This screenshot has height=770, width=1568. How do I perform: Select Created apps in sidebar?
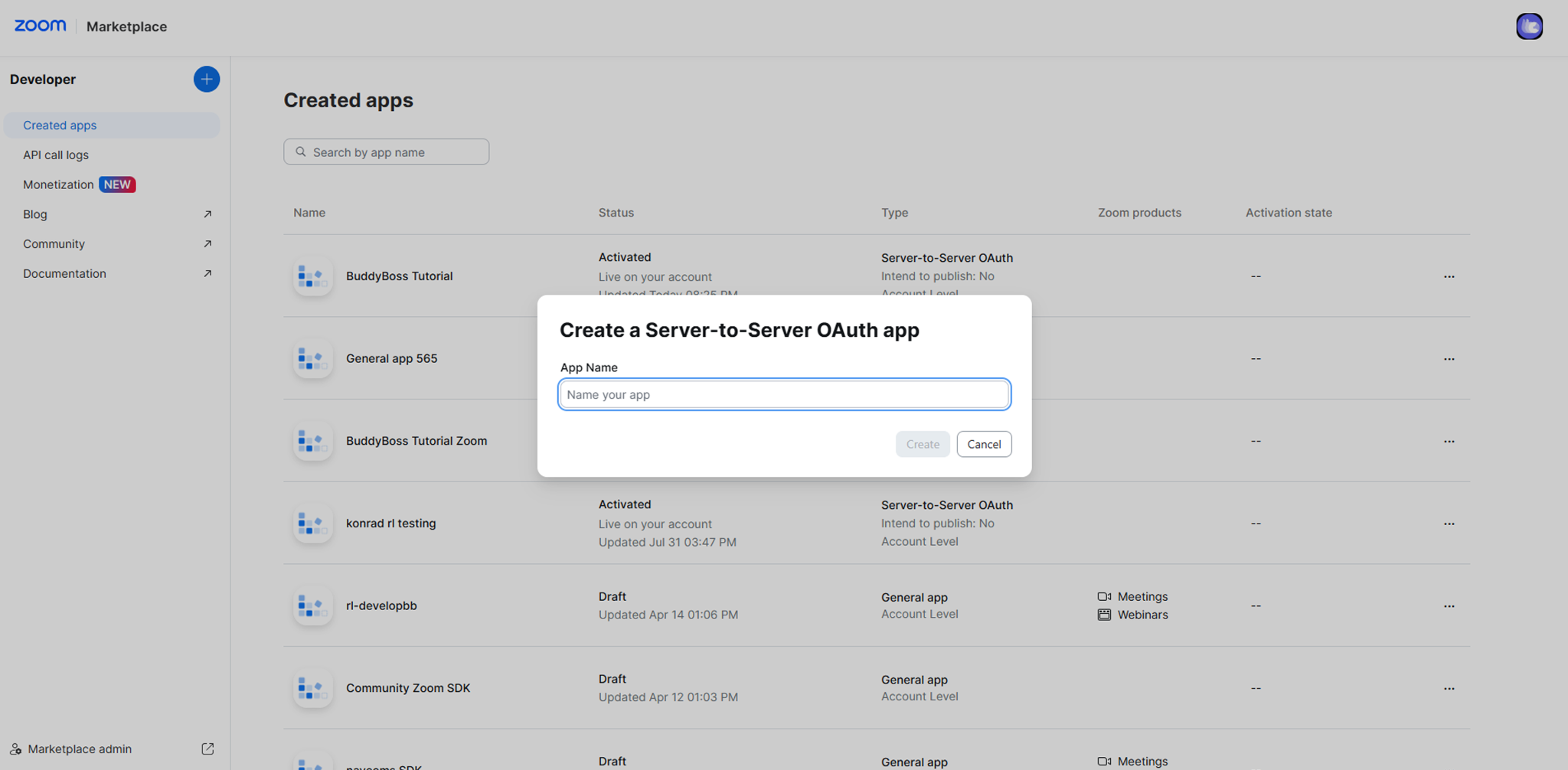coord(112,125)
